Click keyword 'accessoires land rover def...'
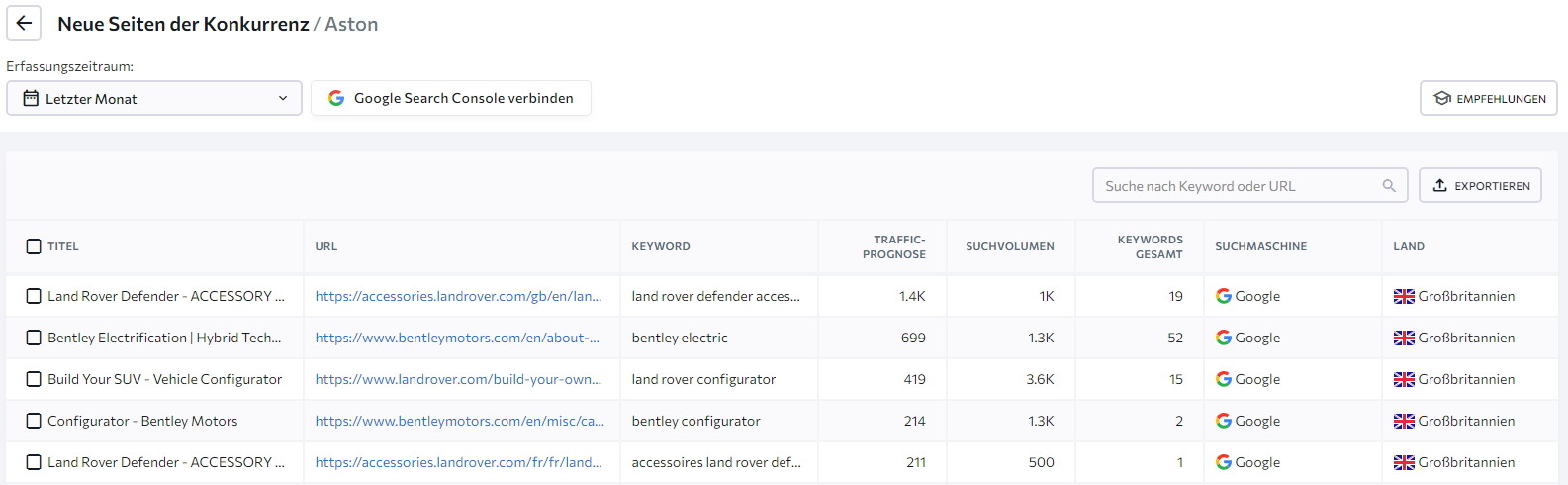This screenshot has height=485, width=1568. click(716, 462)
